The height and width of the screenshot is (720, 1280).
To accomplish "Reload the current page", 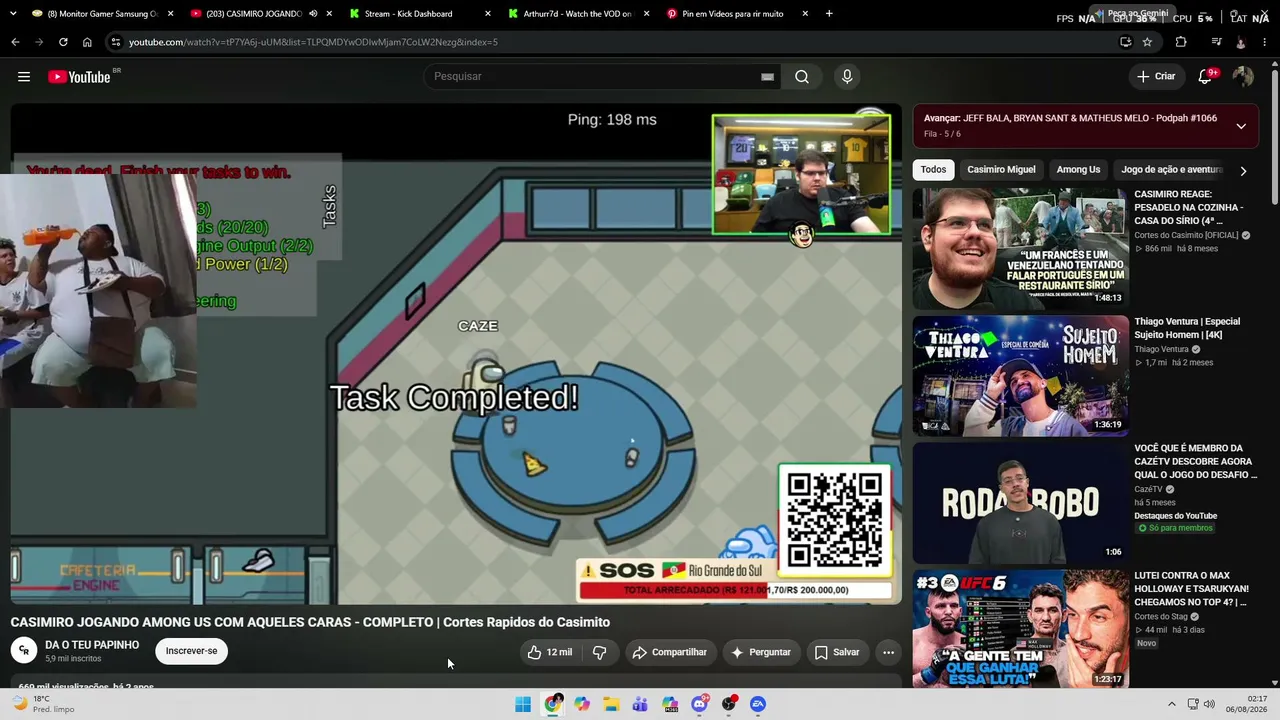I will coord(63,42).
